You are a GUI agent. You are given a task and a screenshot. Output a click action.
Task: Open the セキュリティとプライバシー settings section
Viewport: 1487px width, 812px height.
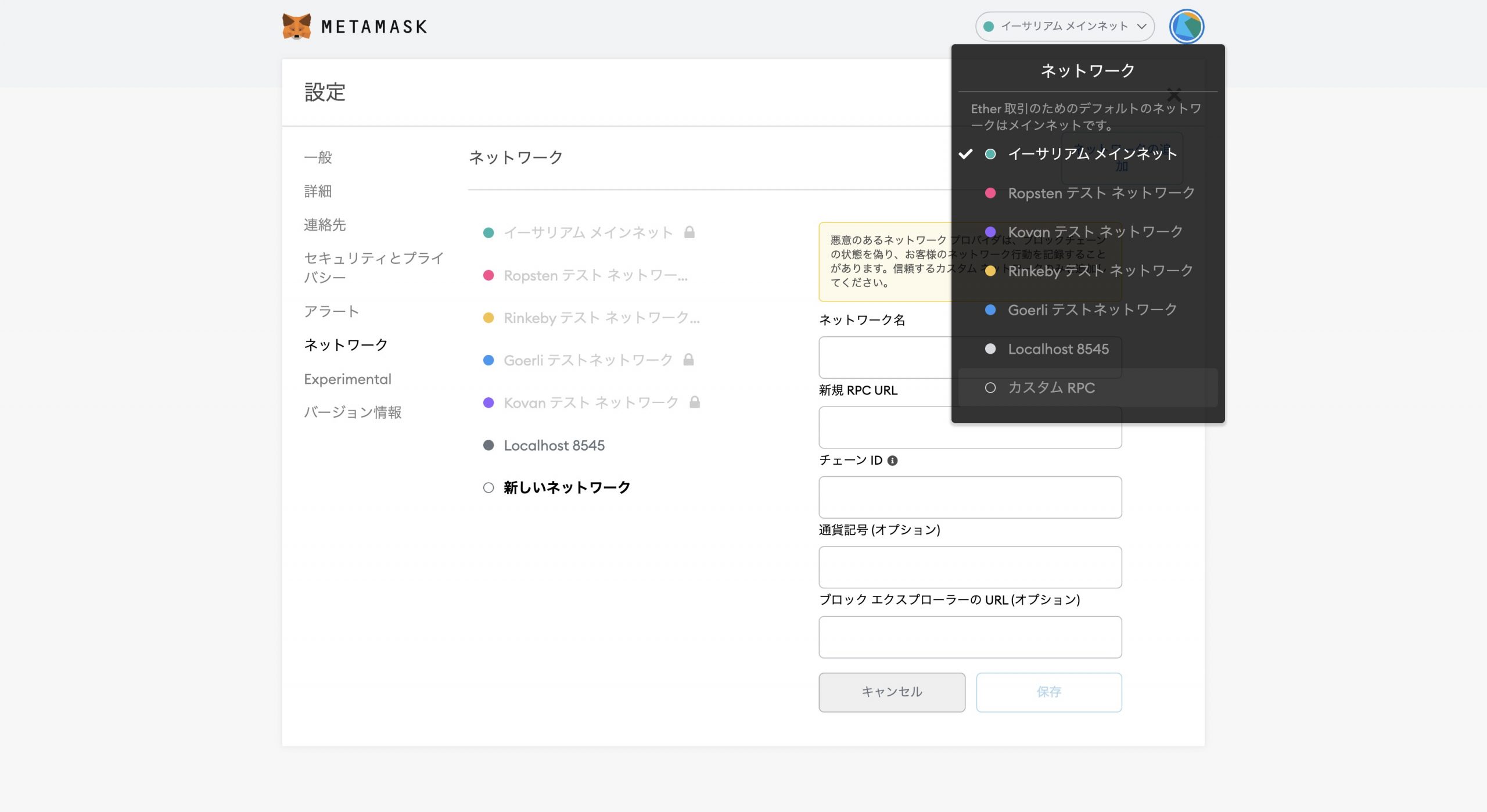(x=372, y=267)
